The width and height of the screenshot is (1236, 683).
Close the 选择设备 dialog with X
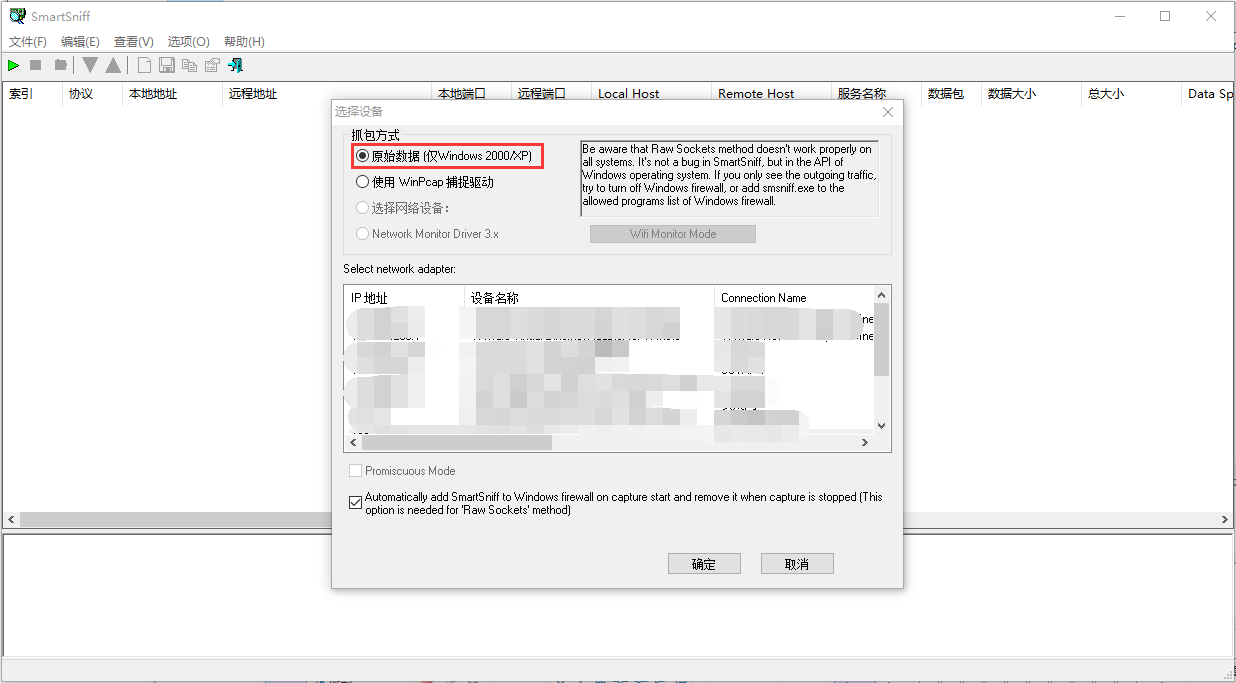[887, 112]
